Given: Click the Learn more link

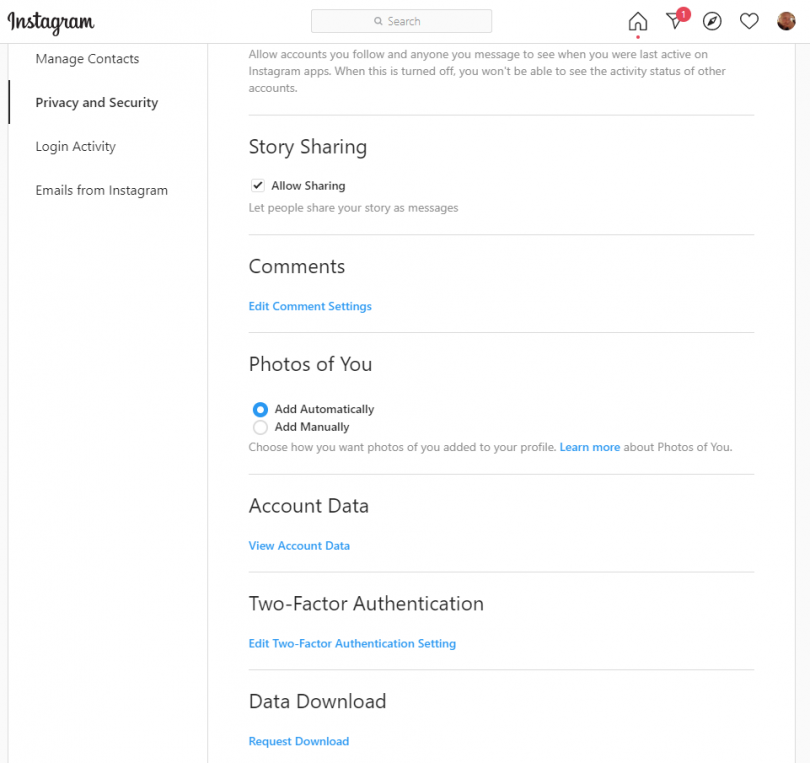Looking at the screenshot, I should 589,447.
